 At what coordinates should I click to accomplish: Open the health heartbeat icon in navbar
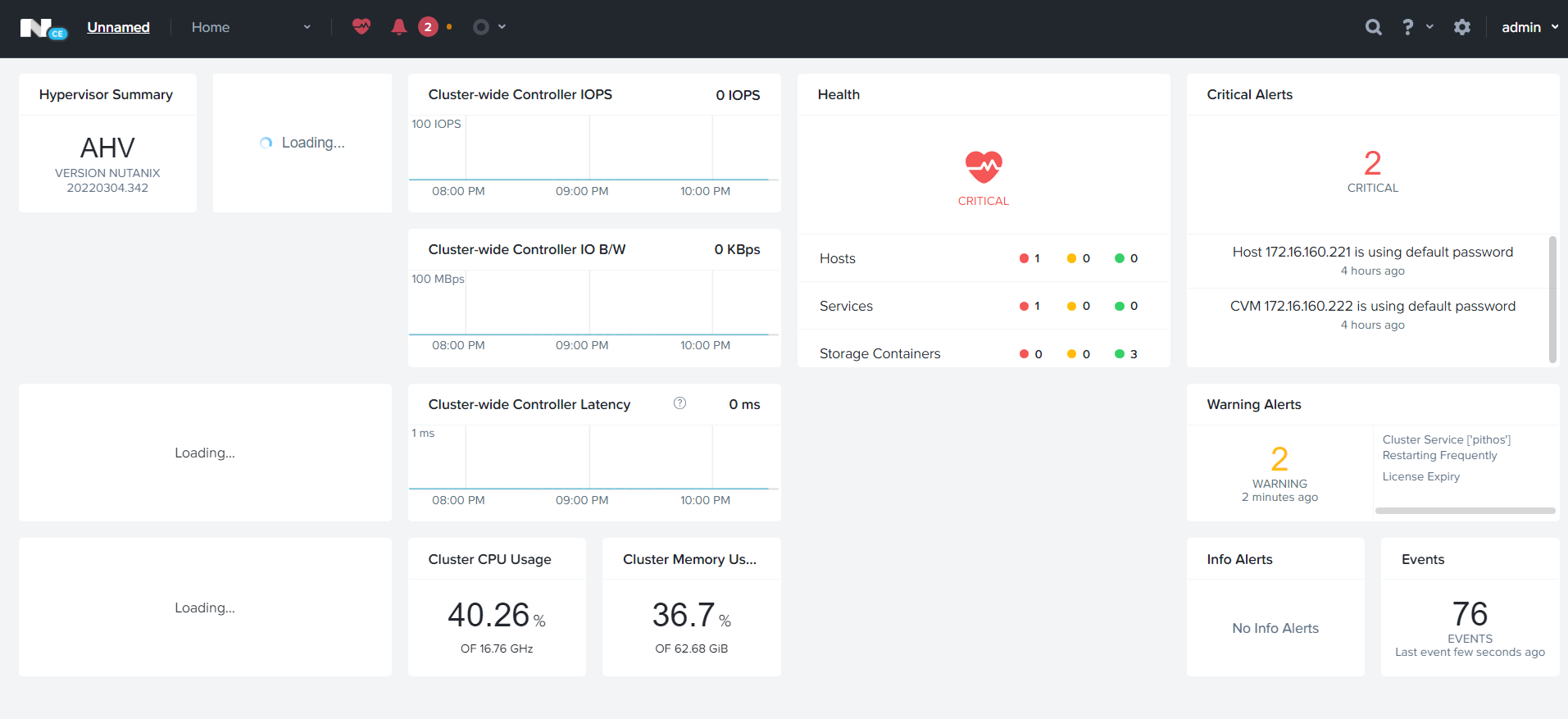[361, 27]
